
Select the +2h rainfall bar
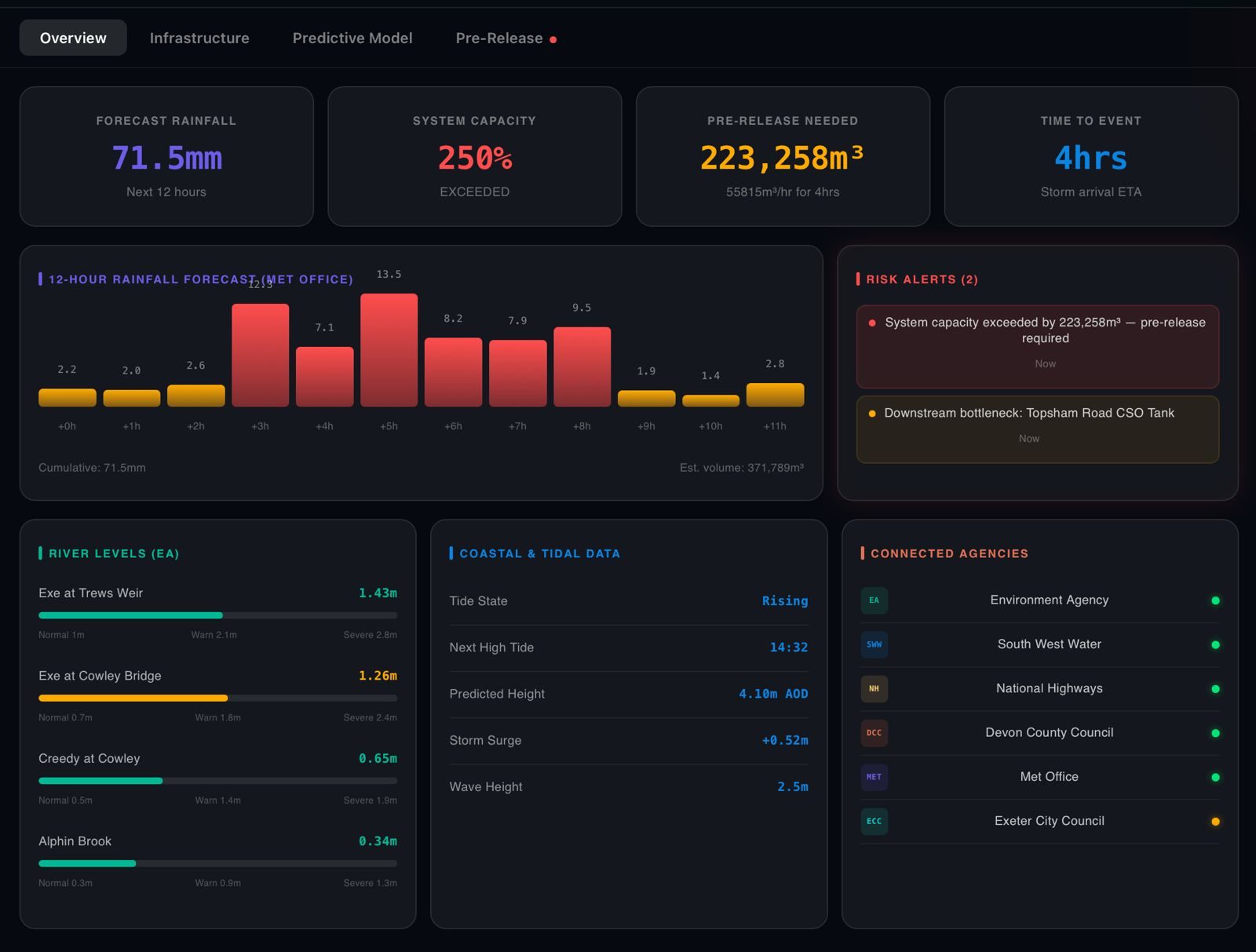pos(196,396)
